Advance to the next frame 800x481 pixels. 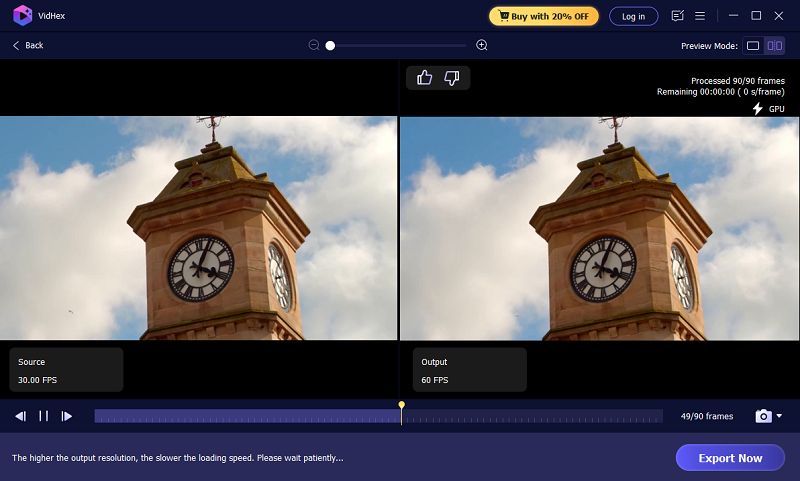point(67,416)
